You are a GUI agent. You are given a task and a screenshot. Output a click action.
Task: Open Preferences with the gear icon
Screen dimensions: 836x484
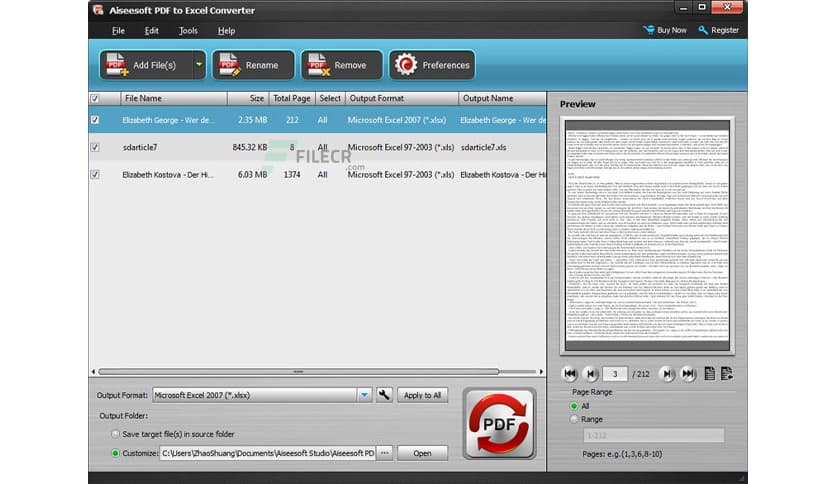pos(406,64)
